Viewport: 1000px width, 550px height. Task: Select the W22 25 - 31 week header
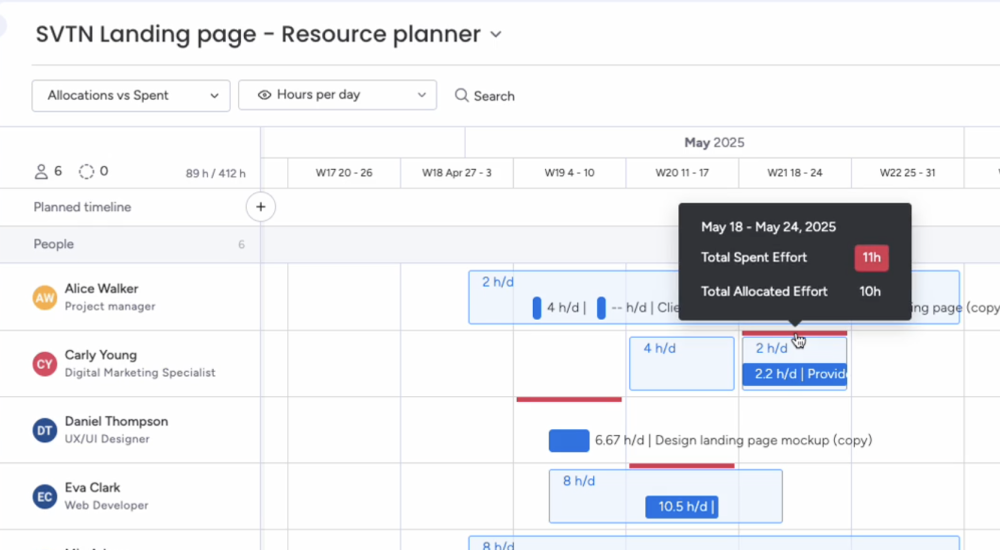907,173
